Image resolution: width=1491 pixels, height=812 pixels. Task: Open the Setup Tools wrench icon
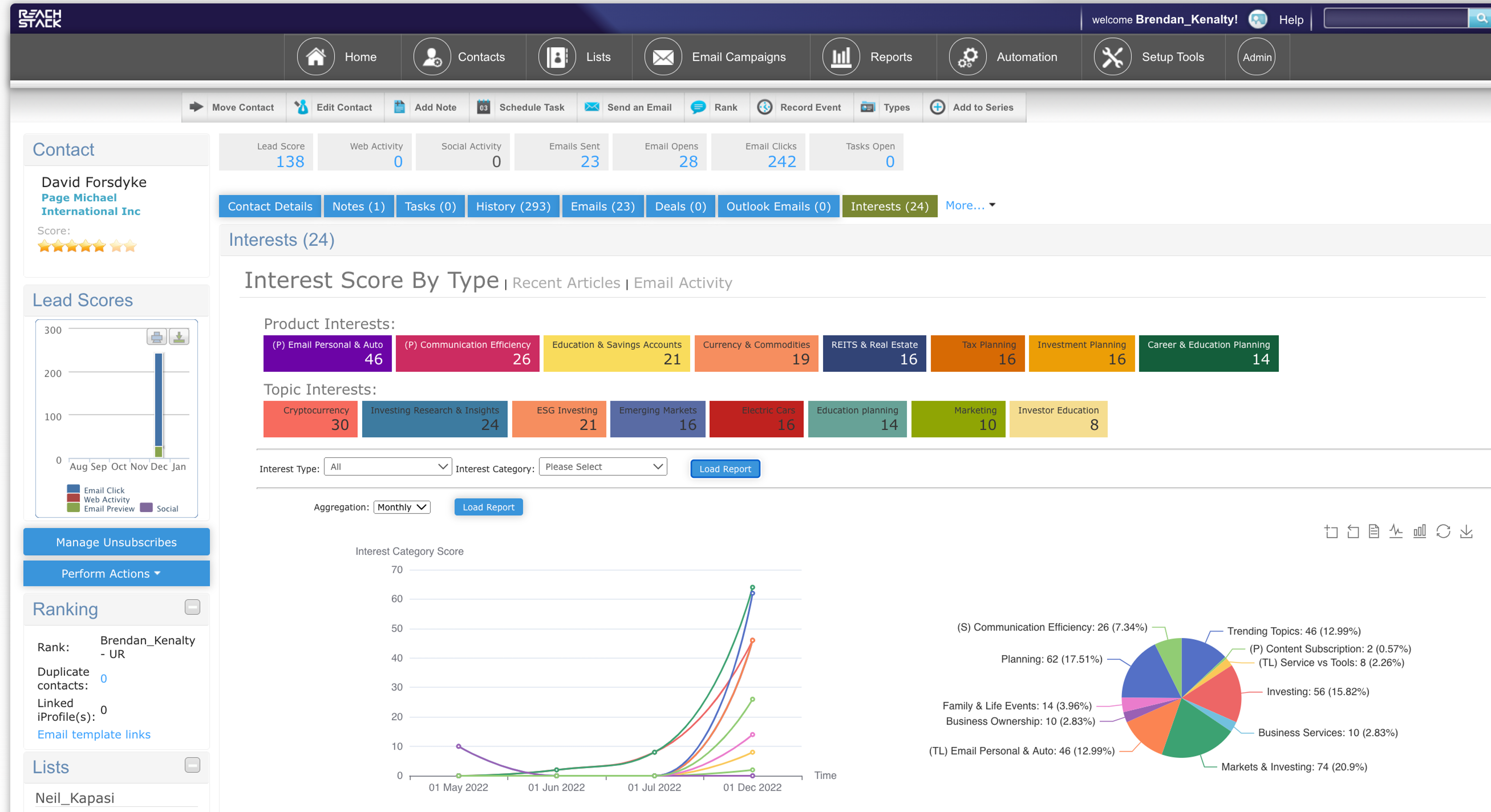point(1112,57)
